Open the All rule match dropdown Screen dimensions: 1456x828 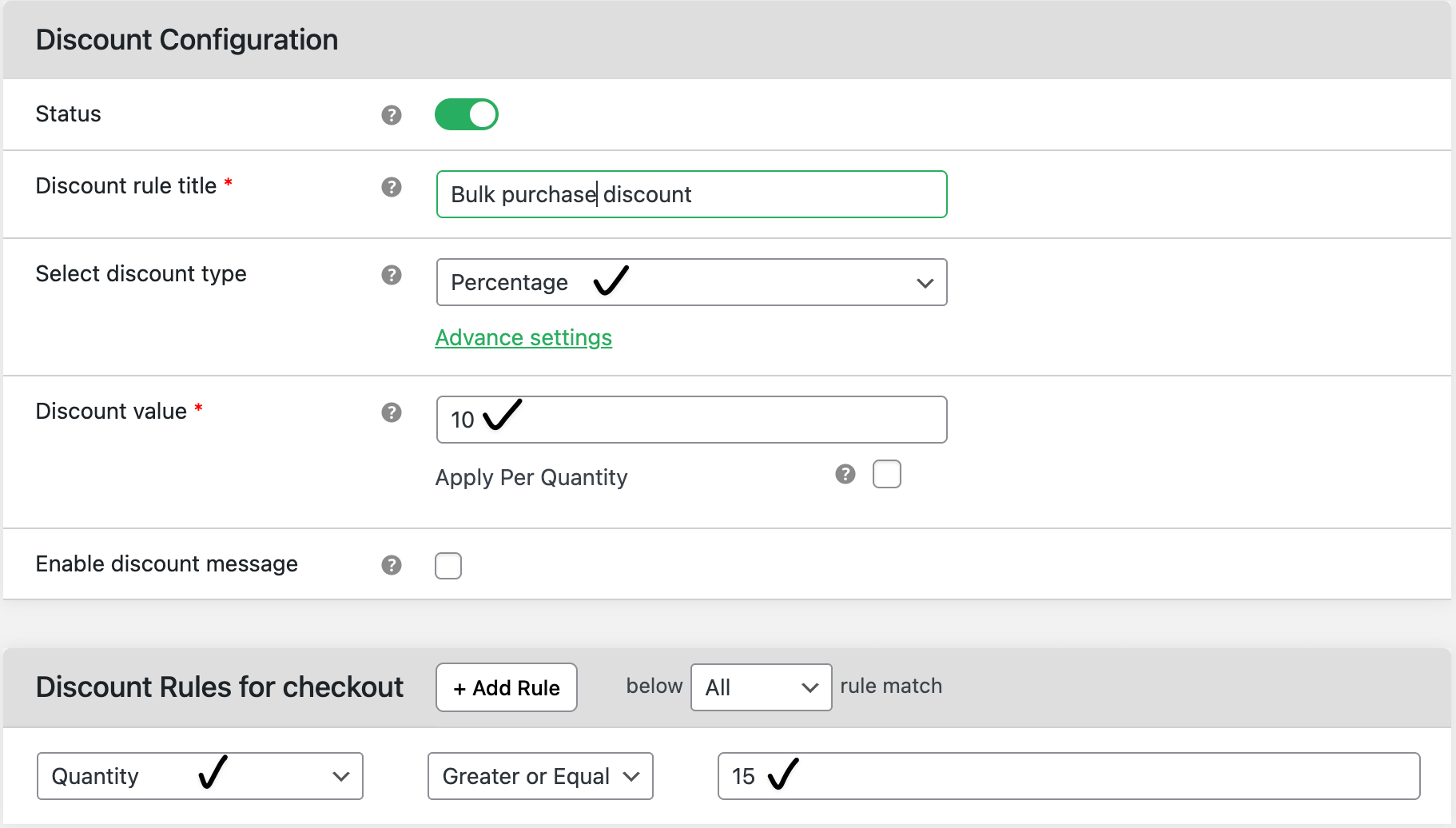pyautogui.click(x=760, y=687)
